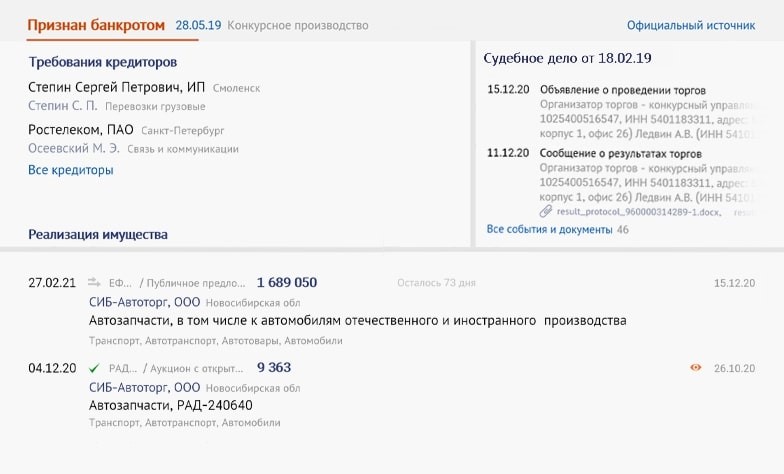This screenshot has width=784, height=474.
Task: Click the 28.05.19 bankruptcy date
Action: coord(198,26)
